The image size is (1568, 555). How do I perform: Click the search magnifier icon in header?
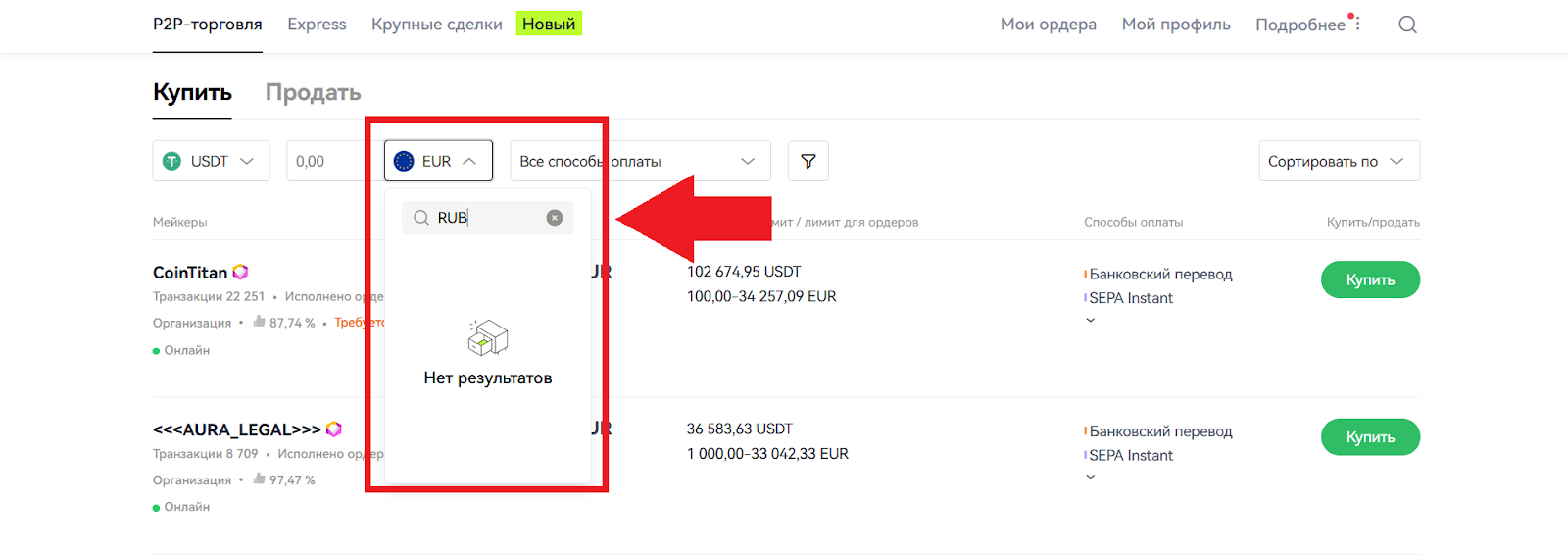[x=1407, y=25]
